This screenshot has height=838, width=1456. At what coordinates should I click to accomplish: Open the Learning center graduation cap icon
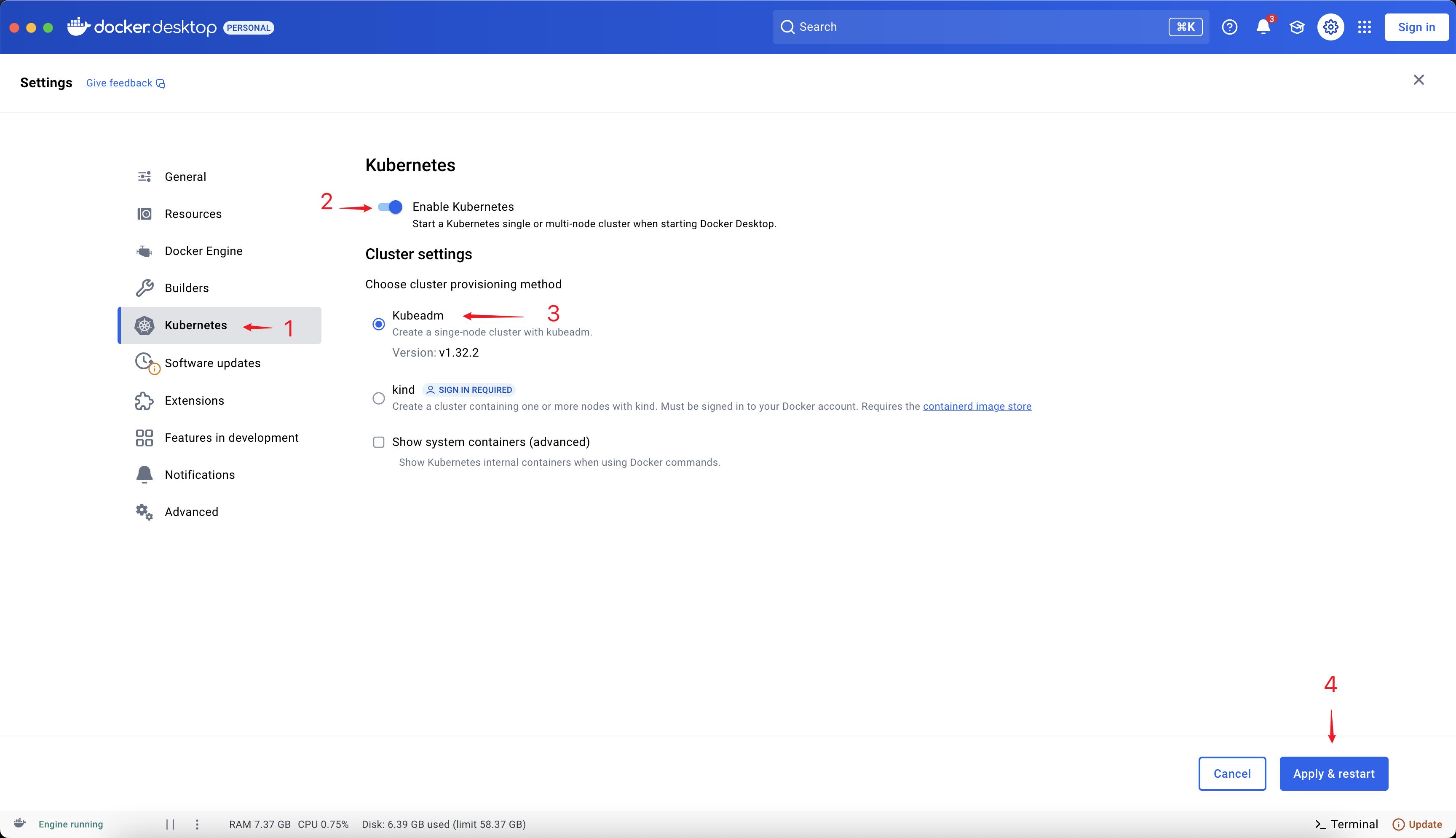[1297, 27]
